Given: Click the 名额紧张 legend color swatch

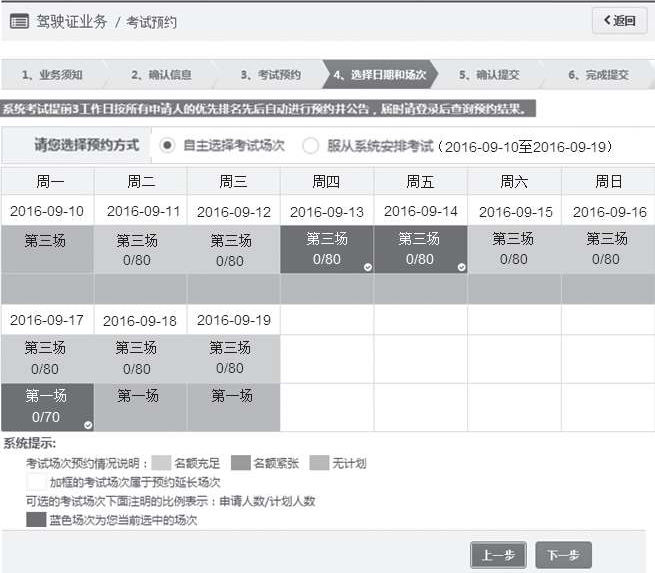Looking at the screenshot, I should (x=239, y=463).
